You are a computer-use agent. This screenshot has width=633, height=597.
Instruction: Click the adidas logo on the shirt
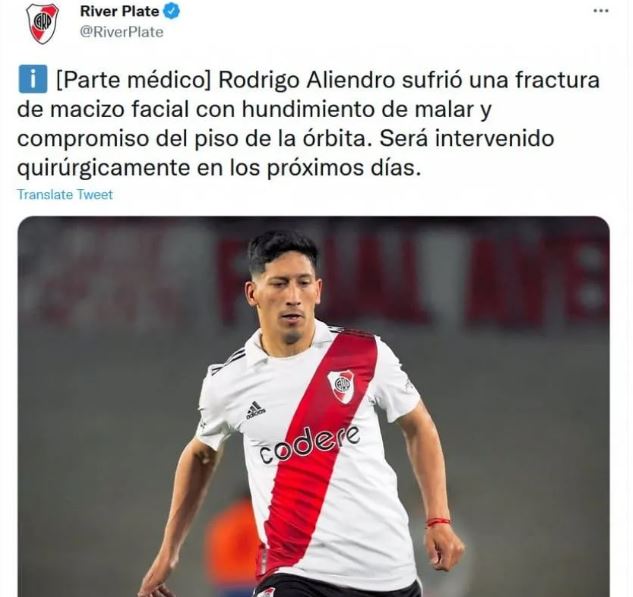coord(256,411)
